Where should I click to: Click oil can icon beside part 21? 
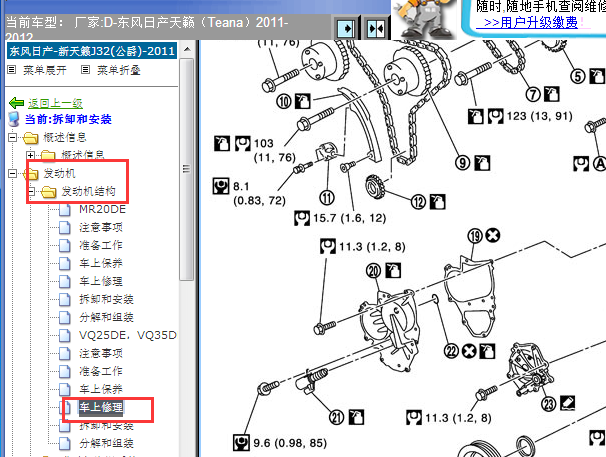click(356, 417)
